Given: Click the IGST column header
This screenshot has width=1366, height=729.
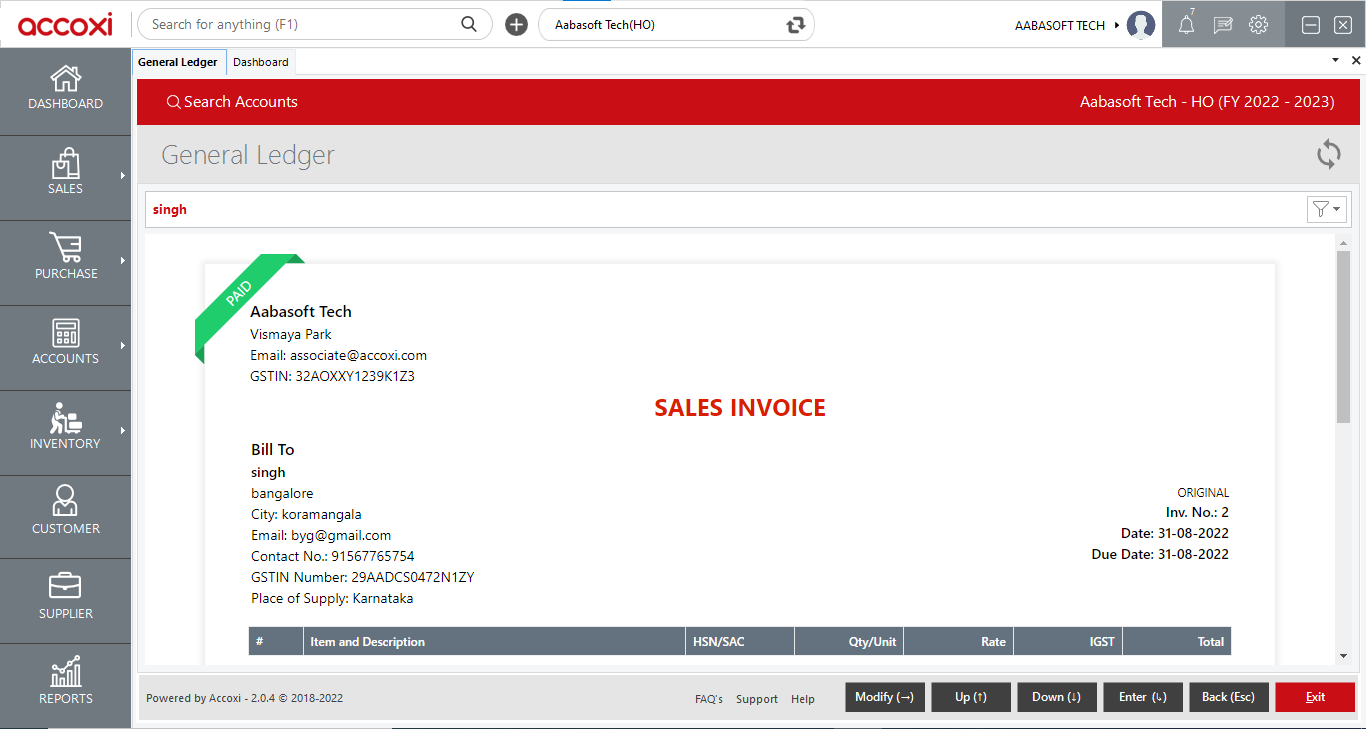Looking at the screenshot, I should click(1067, 641).
